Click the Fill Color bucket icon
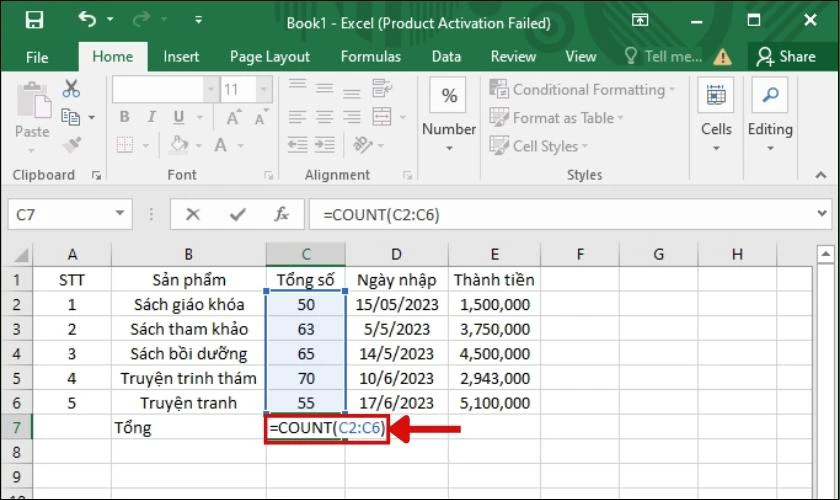Image resolution: width=840 pixels, height=500 pixels. pyautogui.click(x=179, y=145)
